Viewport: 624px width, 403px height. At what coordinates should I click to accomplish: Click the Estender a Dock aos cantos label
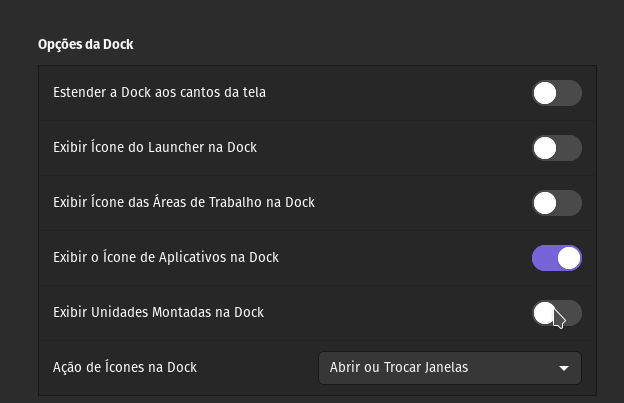pyautogui.click(x=159, y=92)
